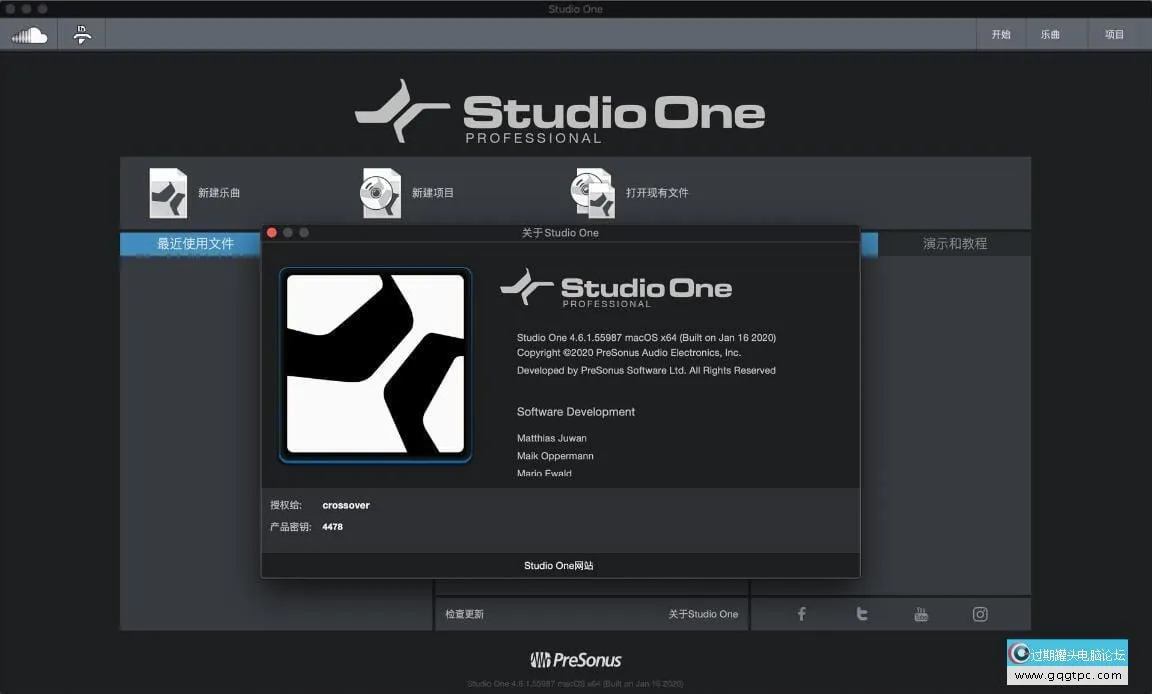Click the 关于Studio One about link

703,614
